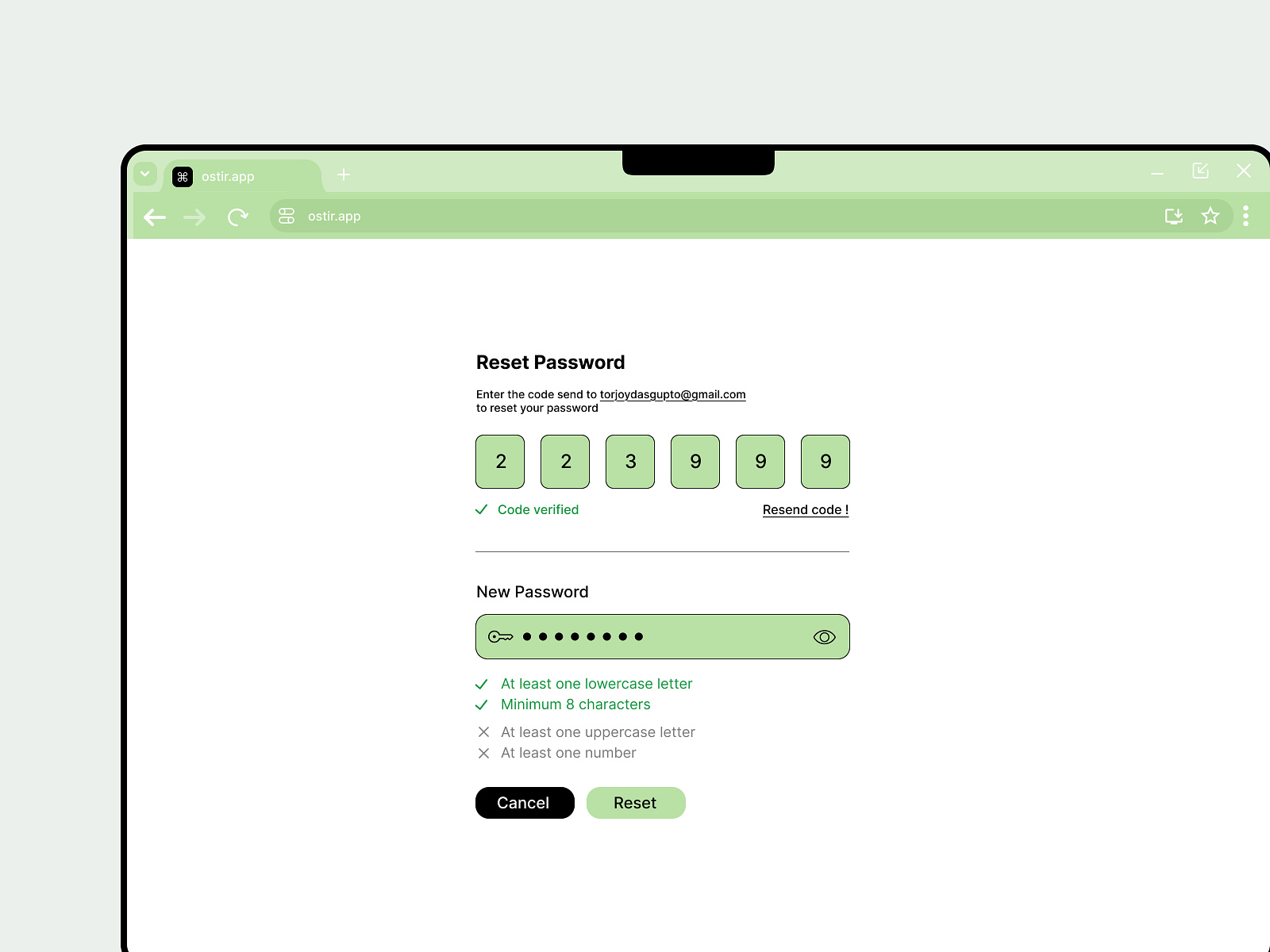Focus the ostir.app address bar

pyautogui.click(x=750, y=216)
